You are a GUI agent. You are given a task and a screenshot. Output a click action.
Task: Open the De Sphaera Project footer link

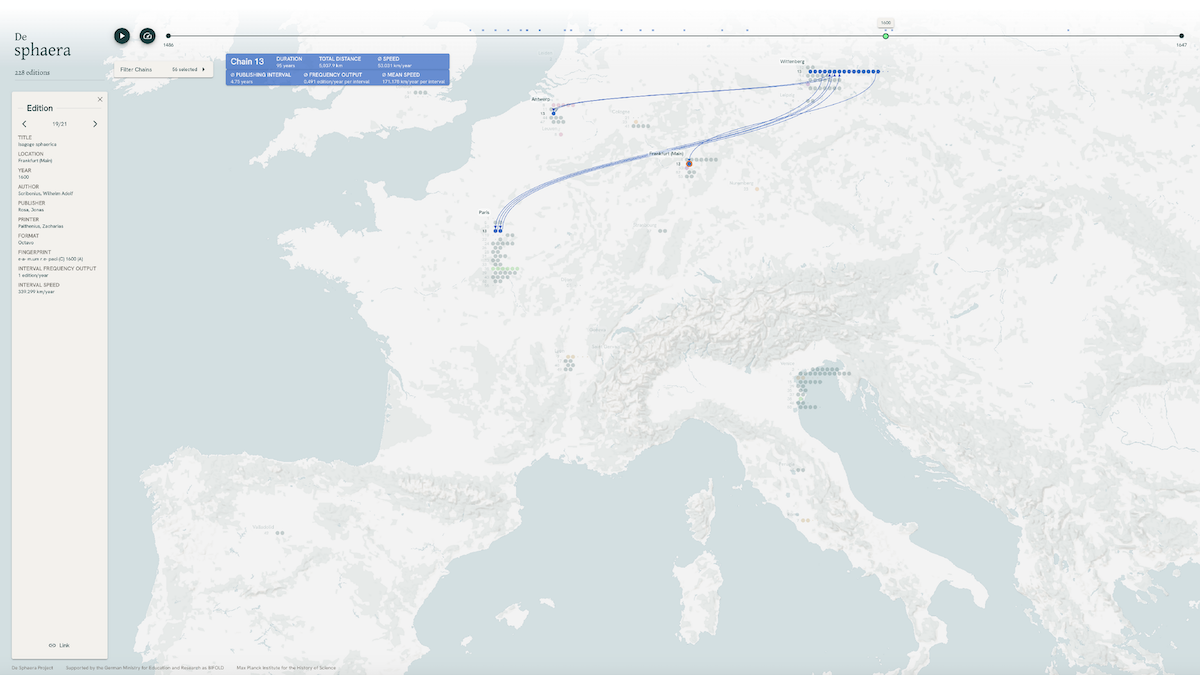(x=33, y=667)
